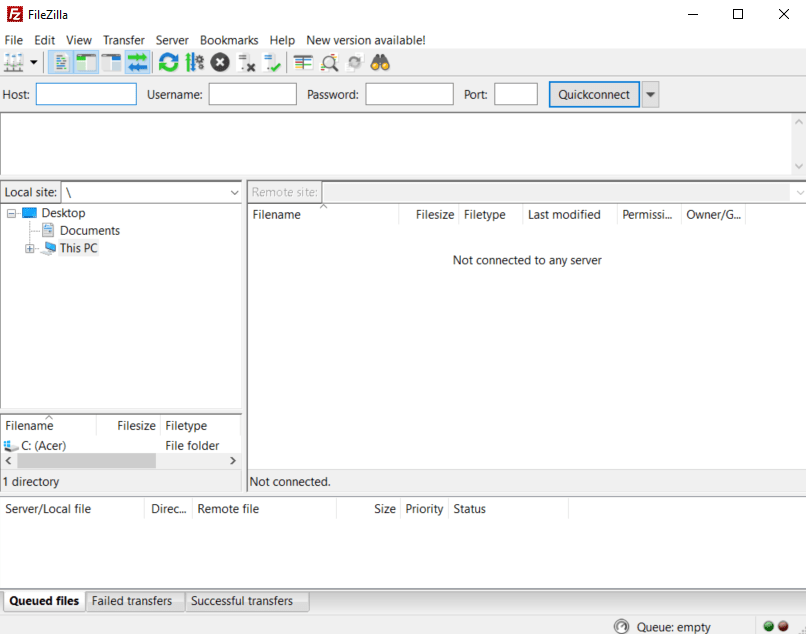Open the Help menu
Image resolution: width=806 pixels, height=634 pixels.
pos(282,40)
